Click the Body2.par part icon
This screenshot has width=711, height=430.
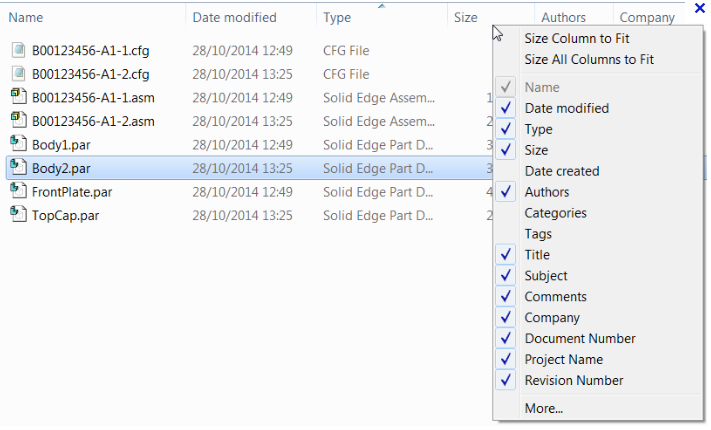tap(19, 167)
